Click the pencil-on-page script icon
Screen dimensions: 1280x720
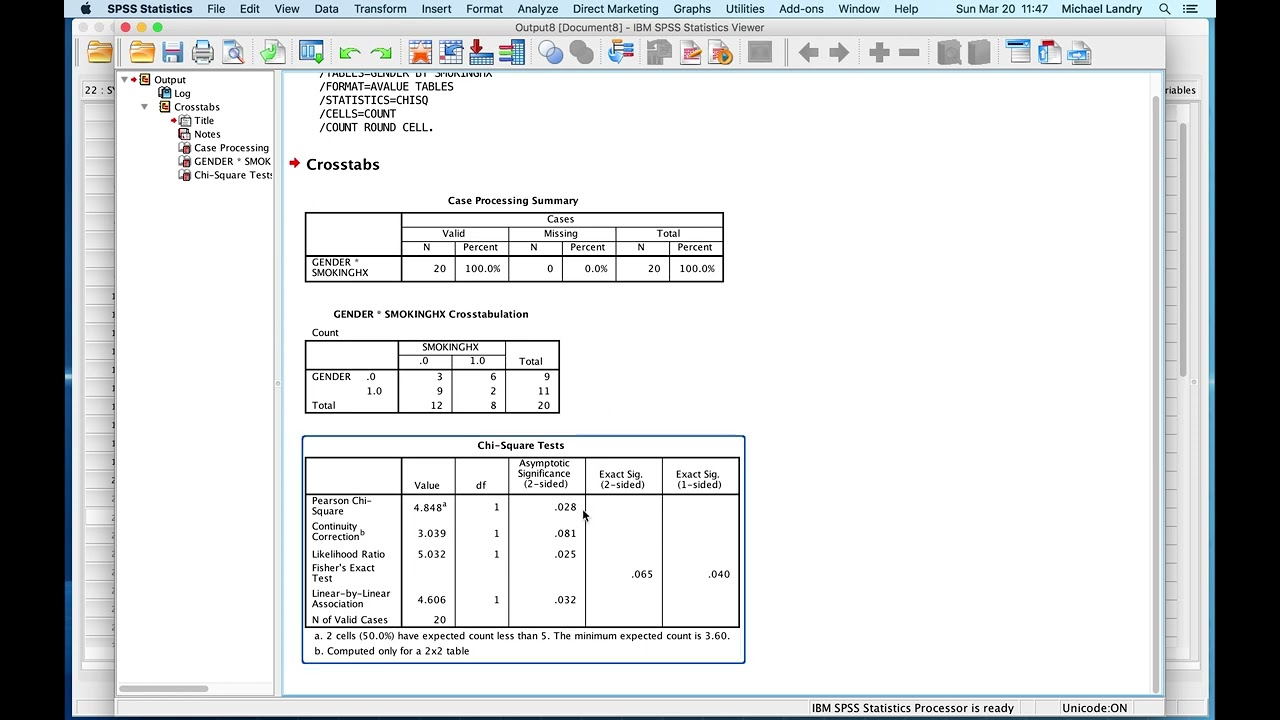(x=690, y=52)
